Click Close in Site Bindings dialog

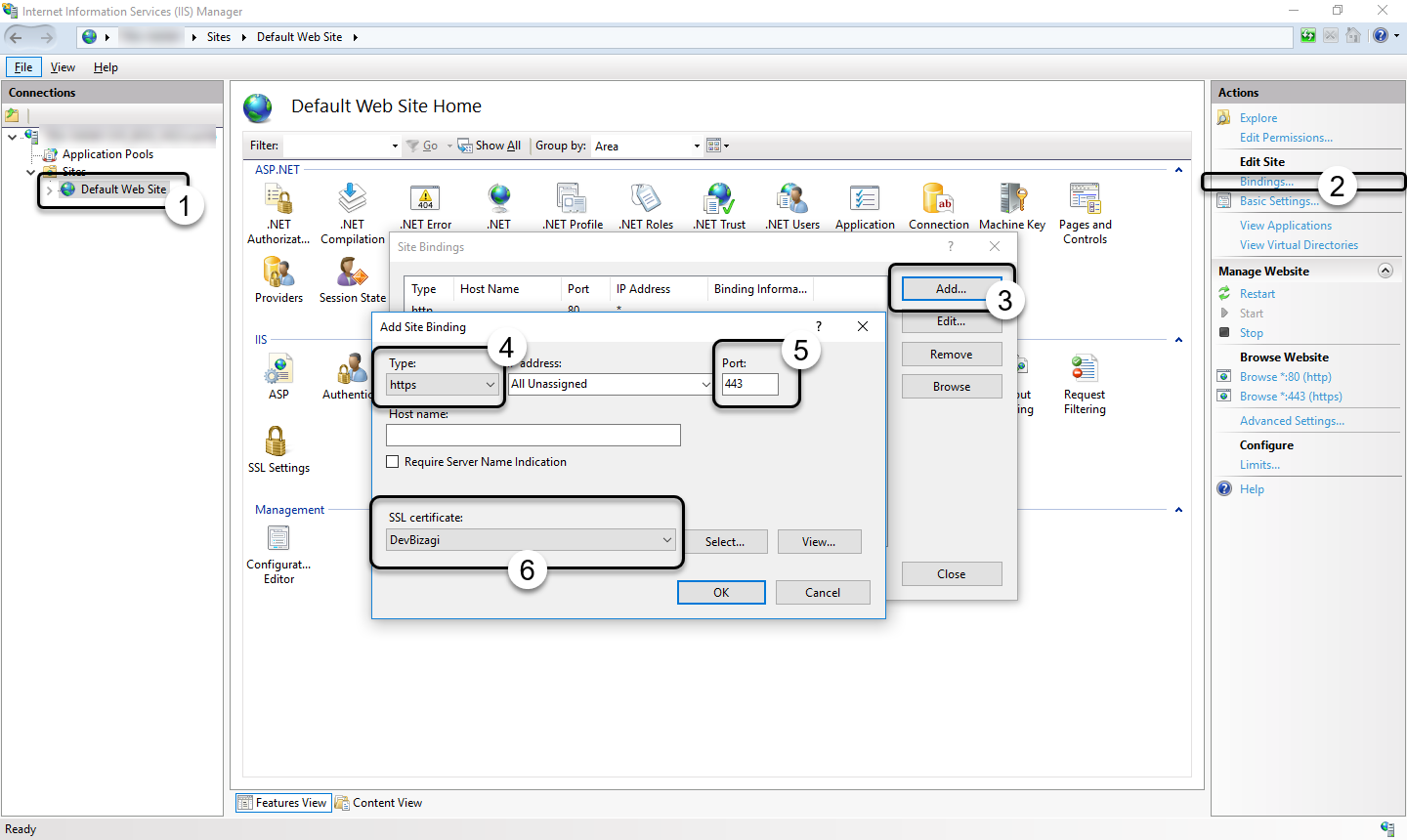point(952,574)
